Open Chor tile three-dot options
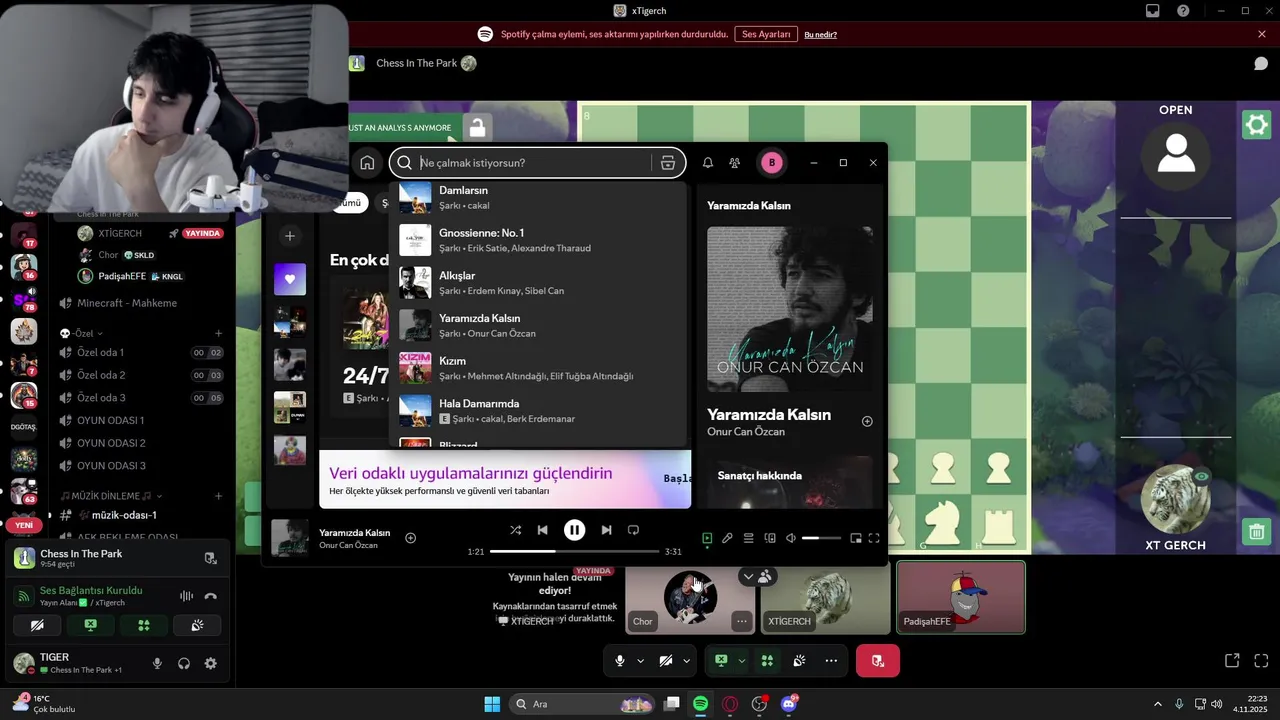The height and width of the screenshot is (720, 1280). tap(741, 621)
